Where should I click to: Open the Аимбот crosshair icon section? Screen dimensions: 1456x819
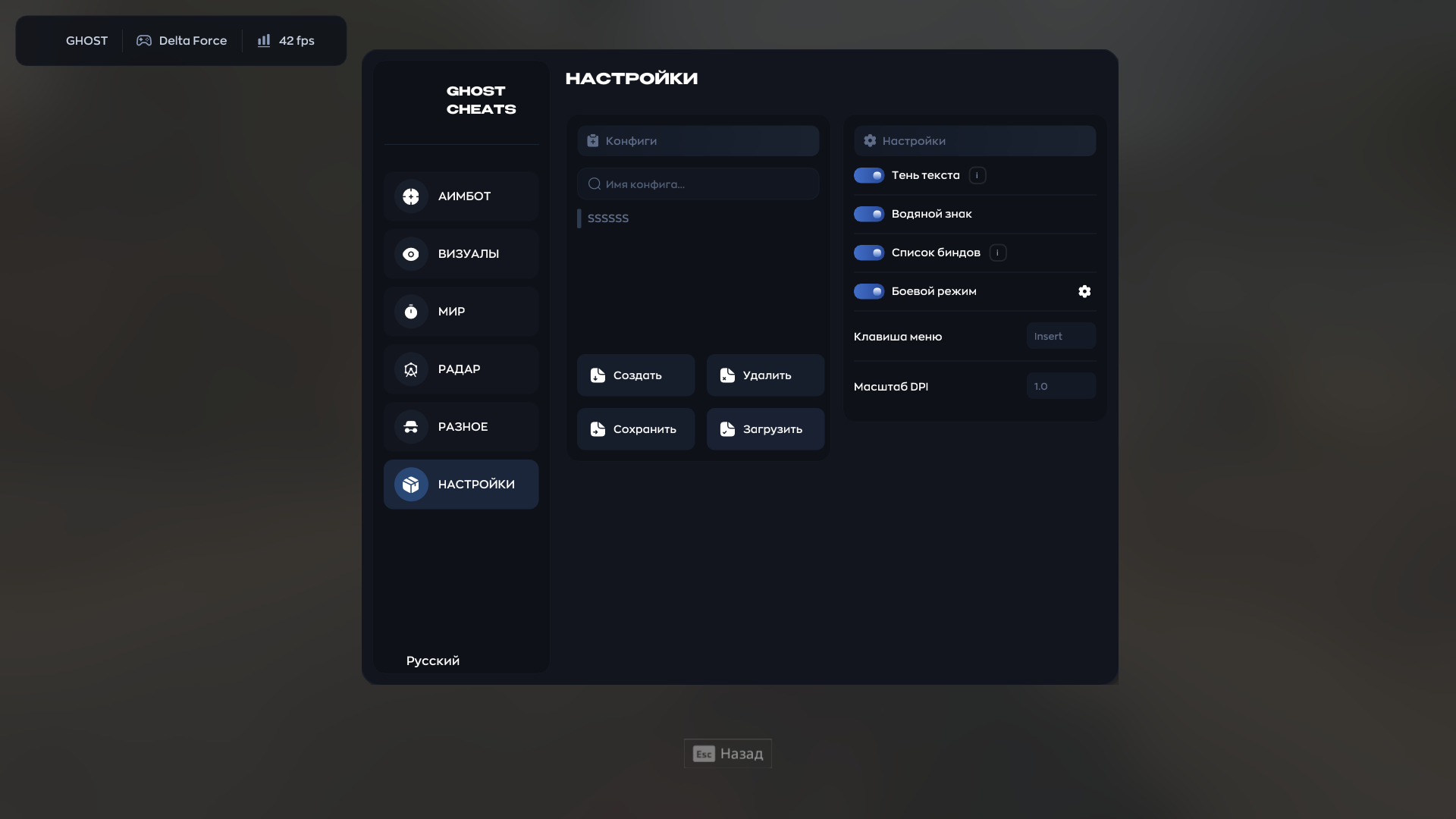point(411,196)
